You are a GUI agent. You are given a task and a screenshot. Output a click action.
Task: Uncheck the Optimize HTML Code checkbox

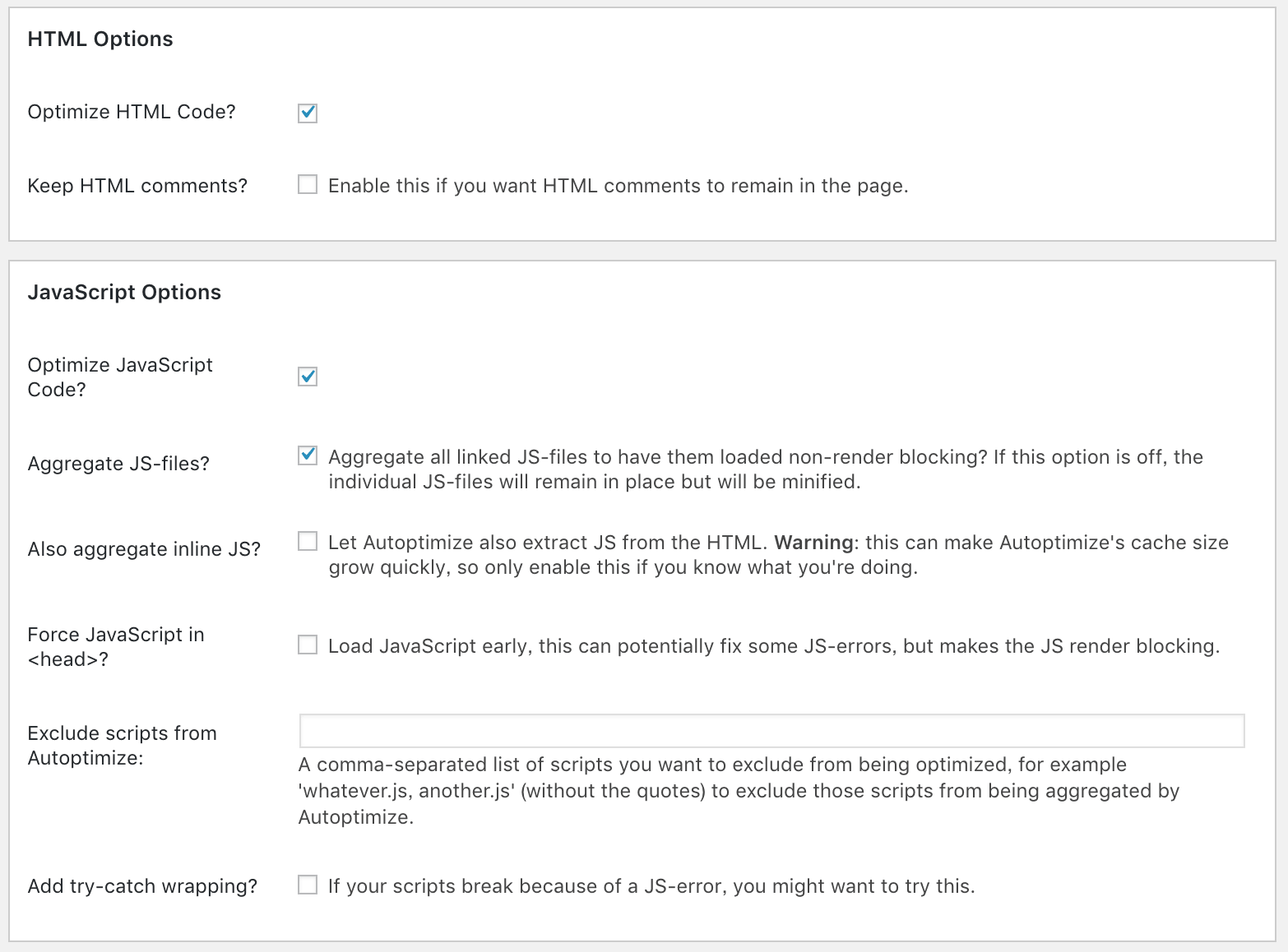(x=308, y=113)
